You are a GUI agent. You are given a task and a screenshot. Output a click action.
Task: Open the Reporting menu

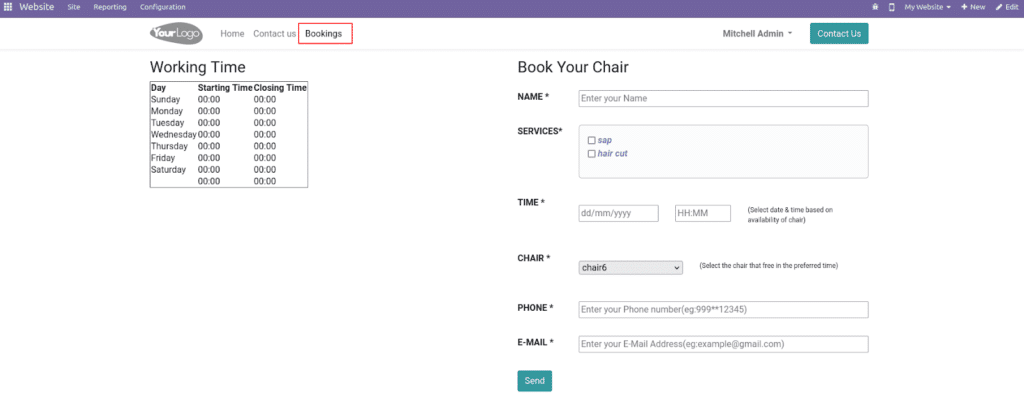click(x=110, y=7)
